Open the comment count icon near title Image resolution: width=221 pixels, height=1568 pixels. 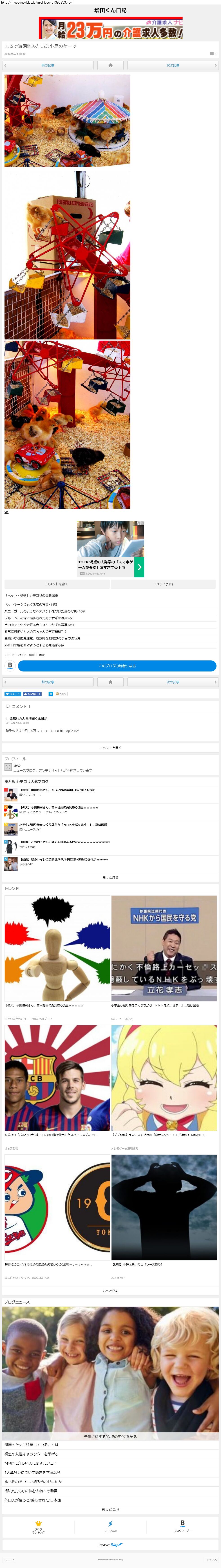212,54
